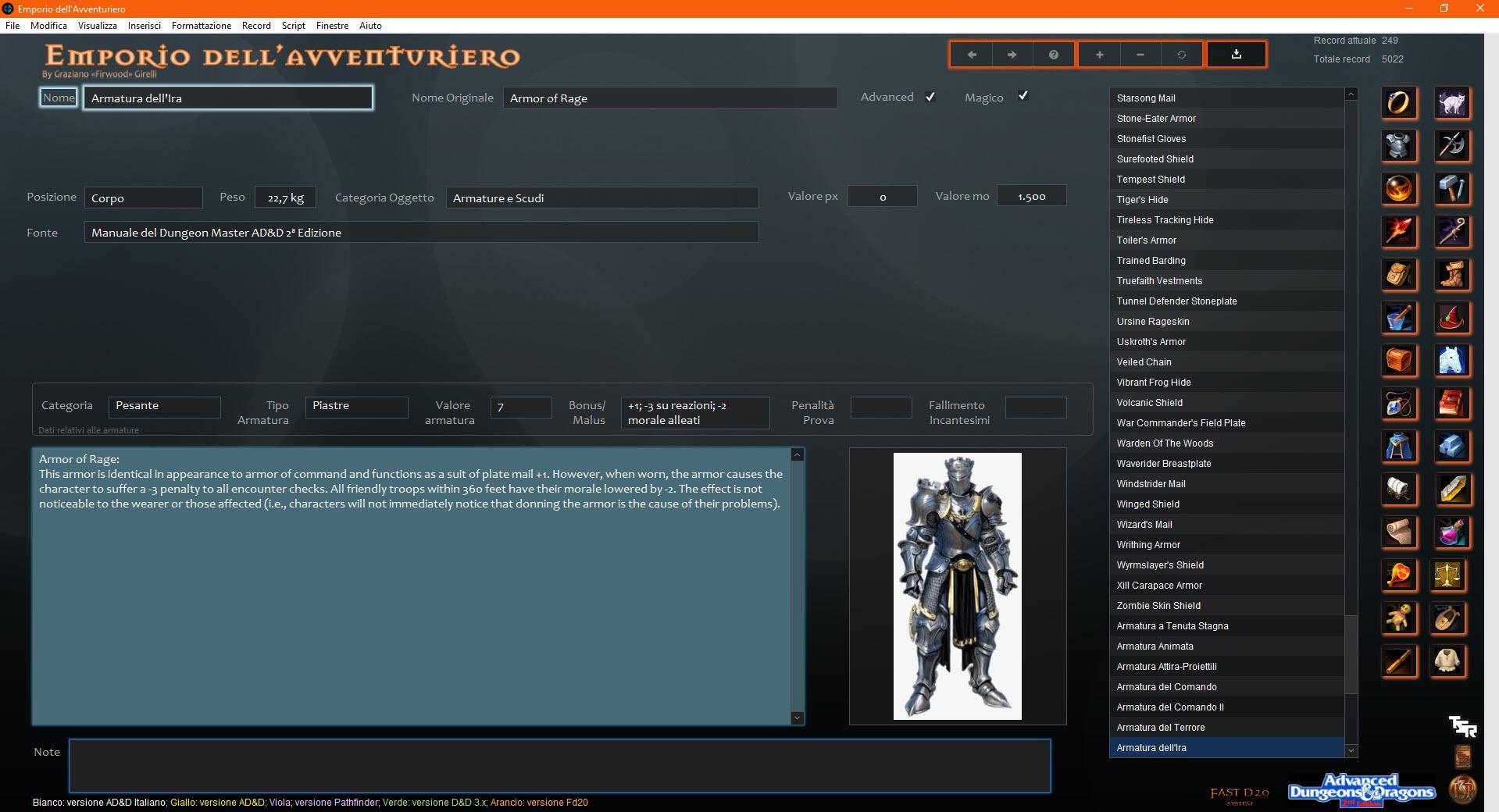The height and width of the screenshot is (812, 1499).
Task: Go to the next record arrow
Action: pos(1012,55)
